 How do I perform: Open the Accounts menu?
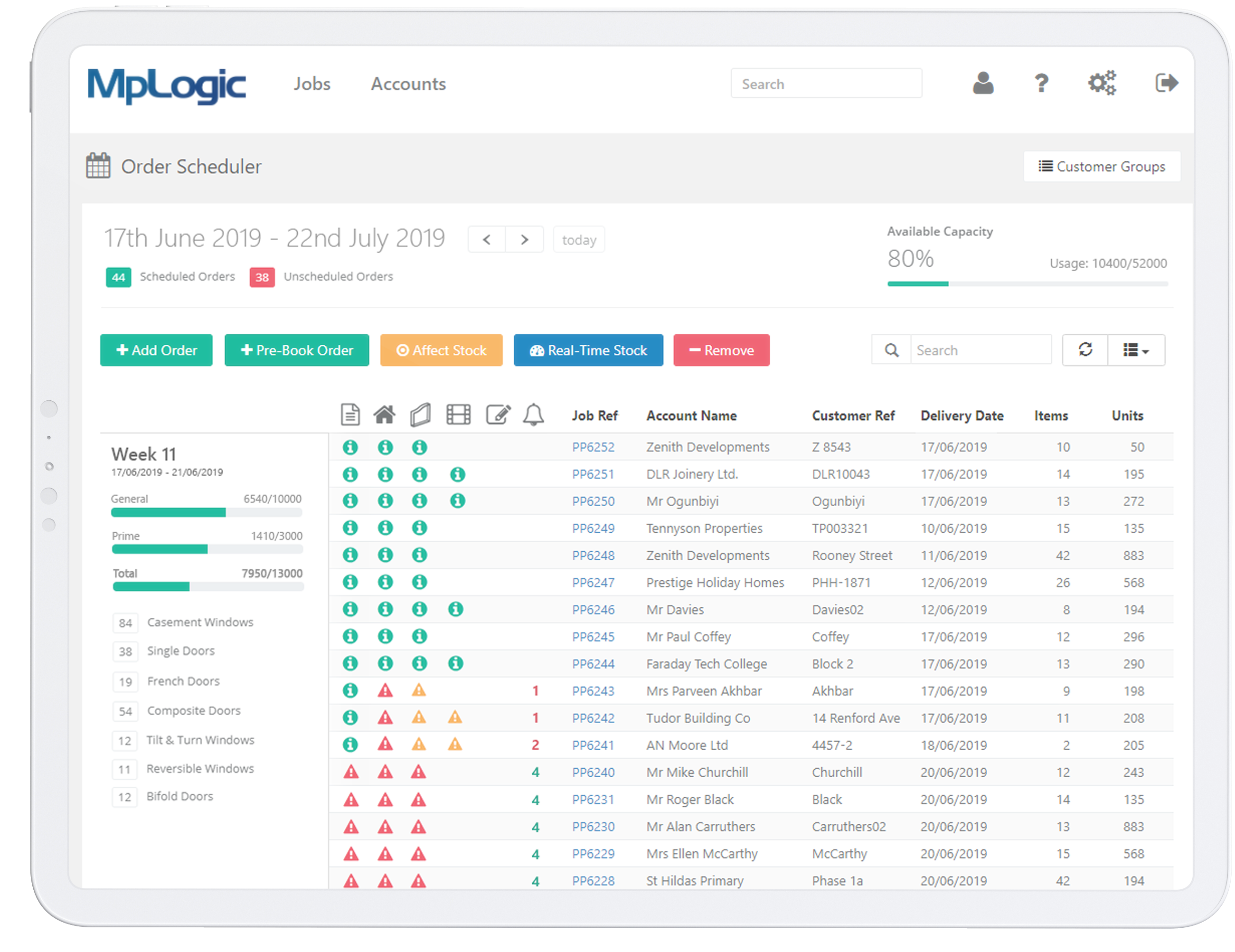pos(408,84)
